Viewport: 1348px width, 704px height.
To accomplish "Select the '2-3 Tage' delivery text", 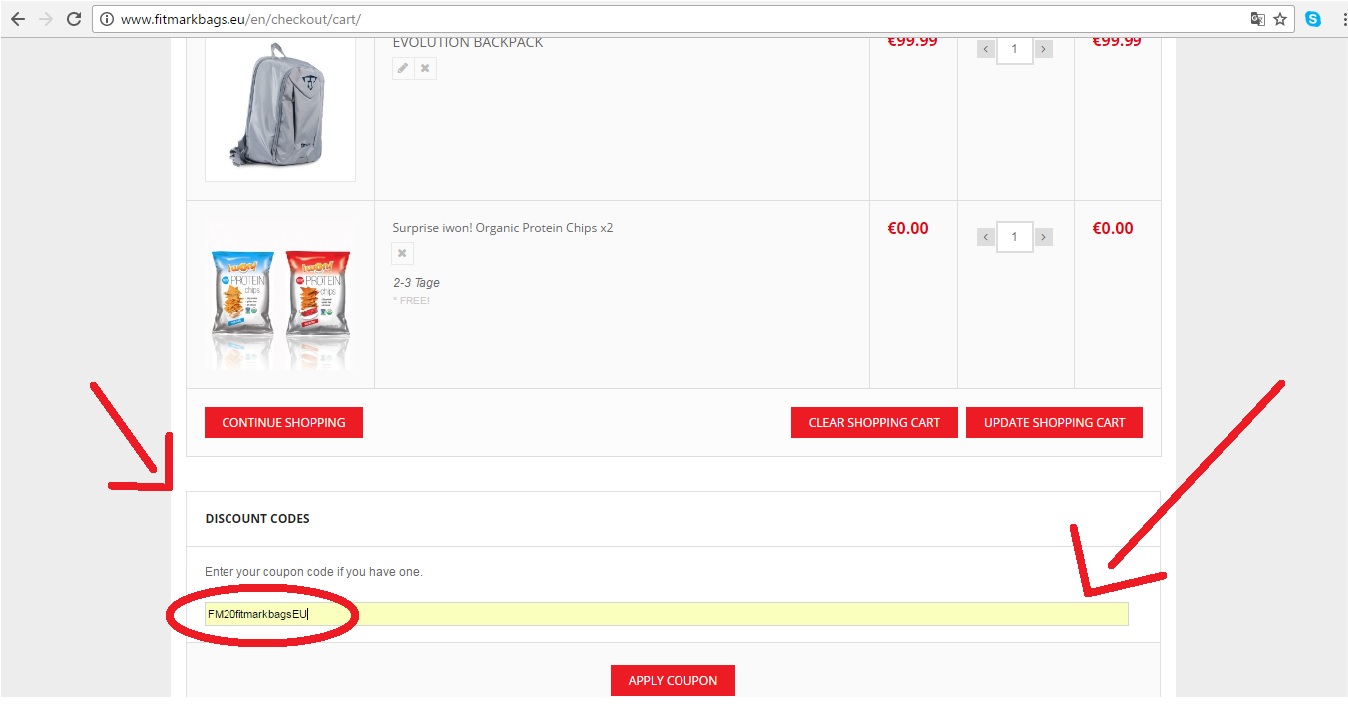I will [x=416, y=283].
